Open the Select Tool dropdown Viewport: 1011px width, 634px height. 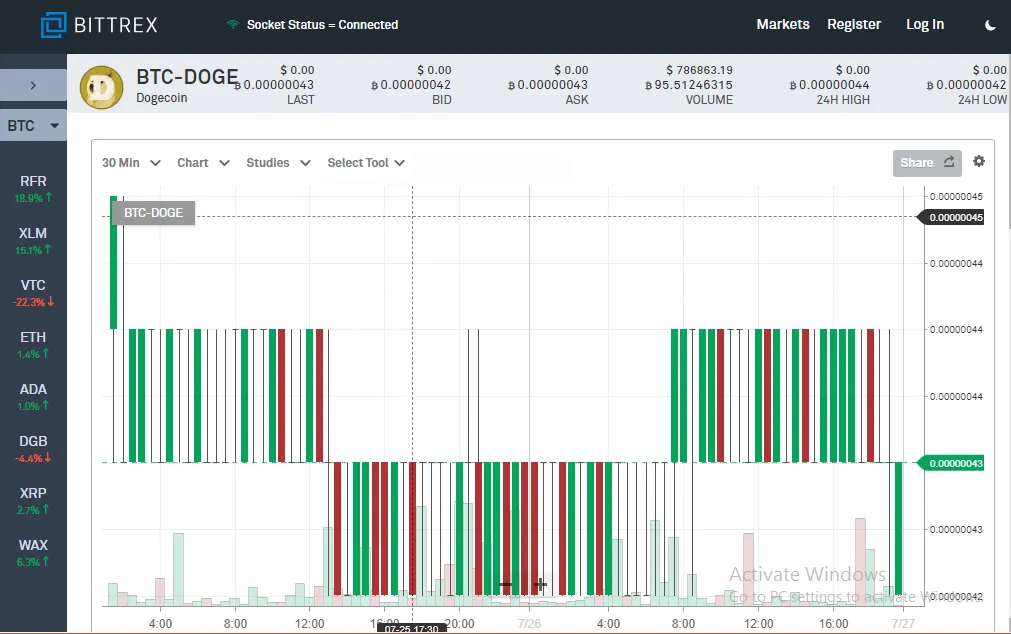[366, 163]
